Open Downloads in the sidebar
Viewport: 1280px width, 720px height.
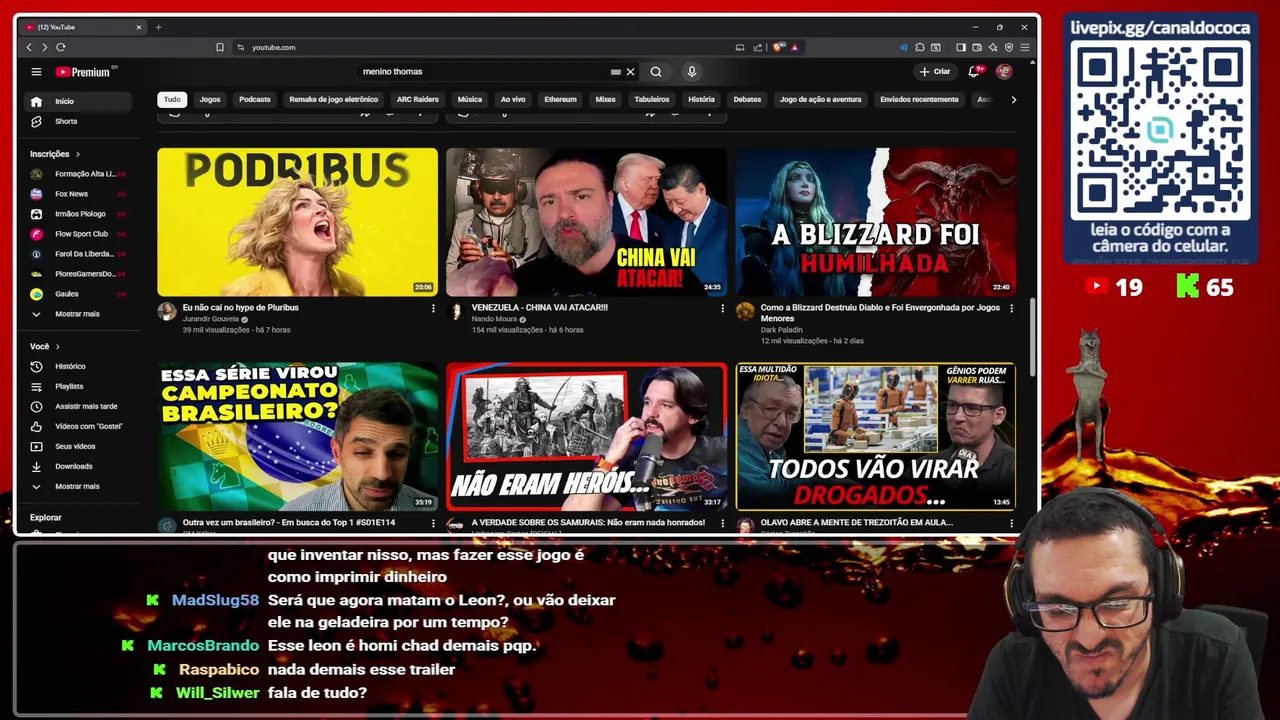[x=78, y=466]
